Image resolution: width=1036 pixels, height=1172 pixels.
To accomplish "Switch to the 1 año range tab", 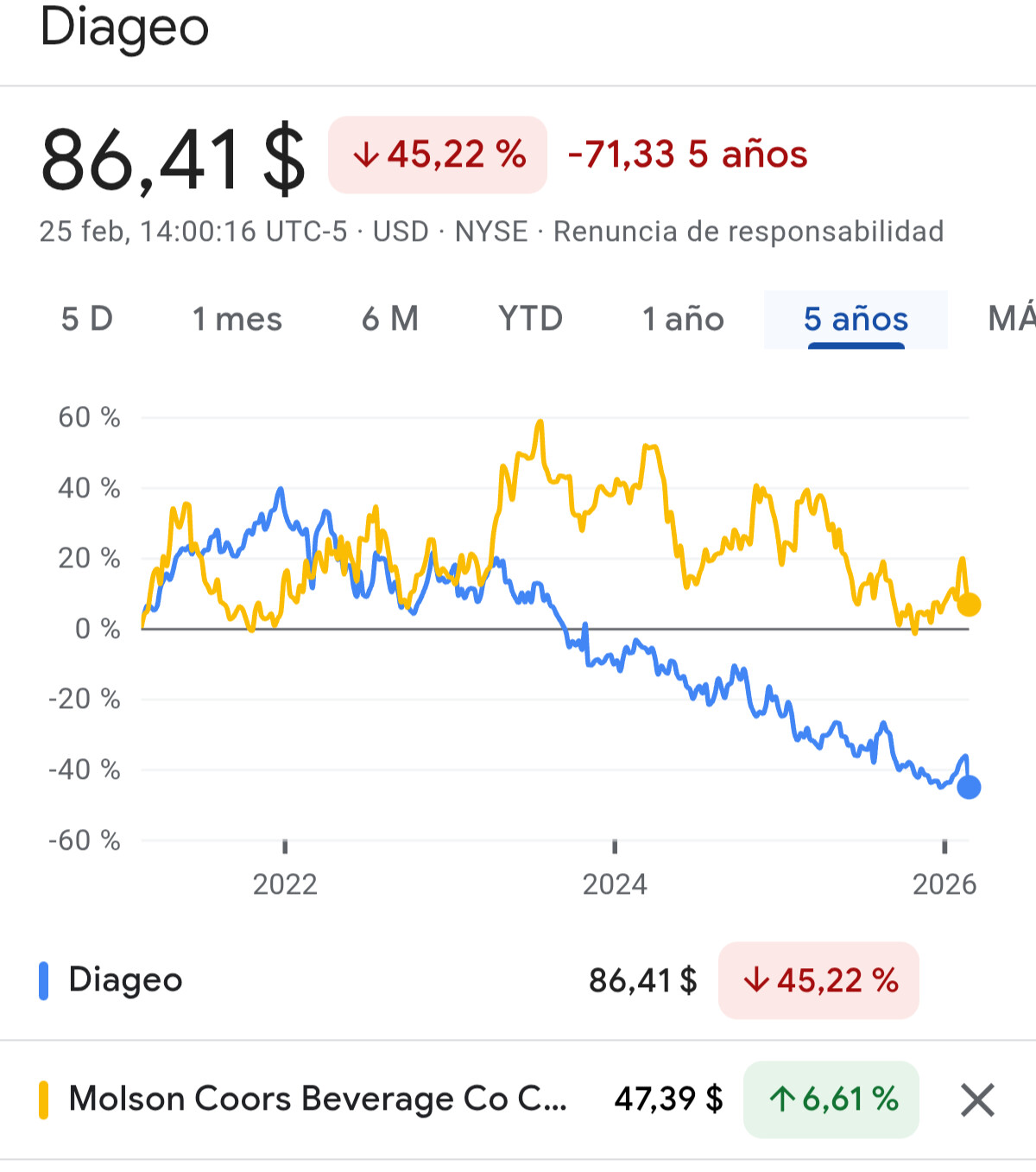I will (x=683, y=320).
